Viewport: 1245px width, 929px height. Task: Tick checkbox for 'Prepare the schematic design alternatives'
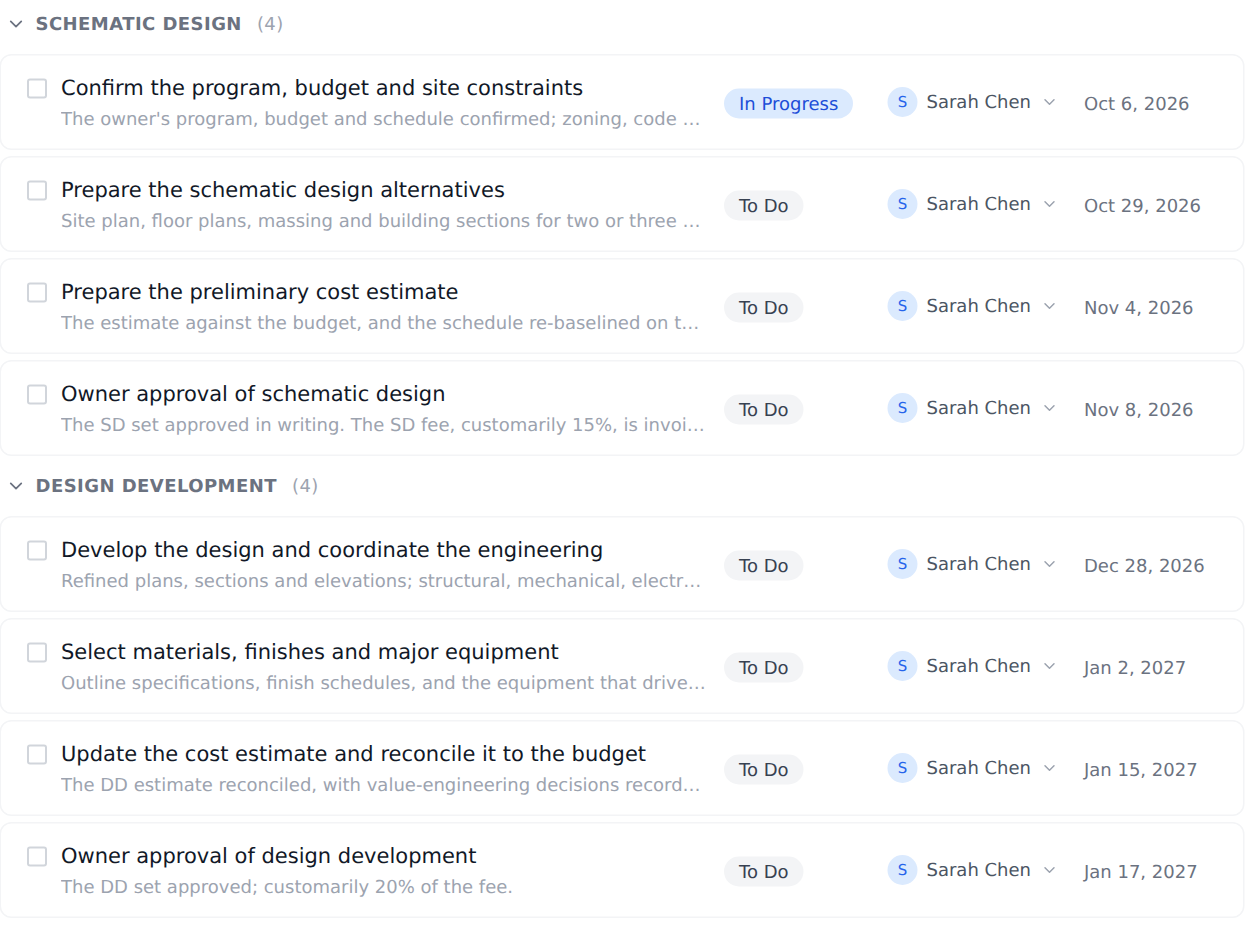[x=37, y=190]
